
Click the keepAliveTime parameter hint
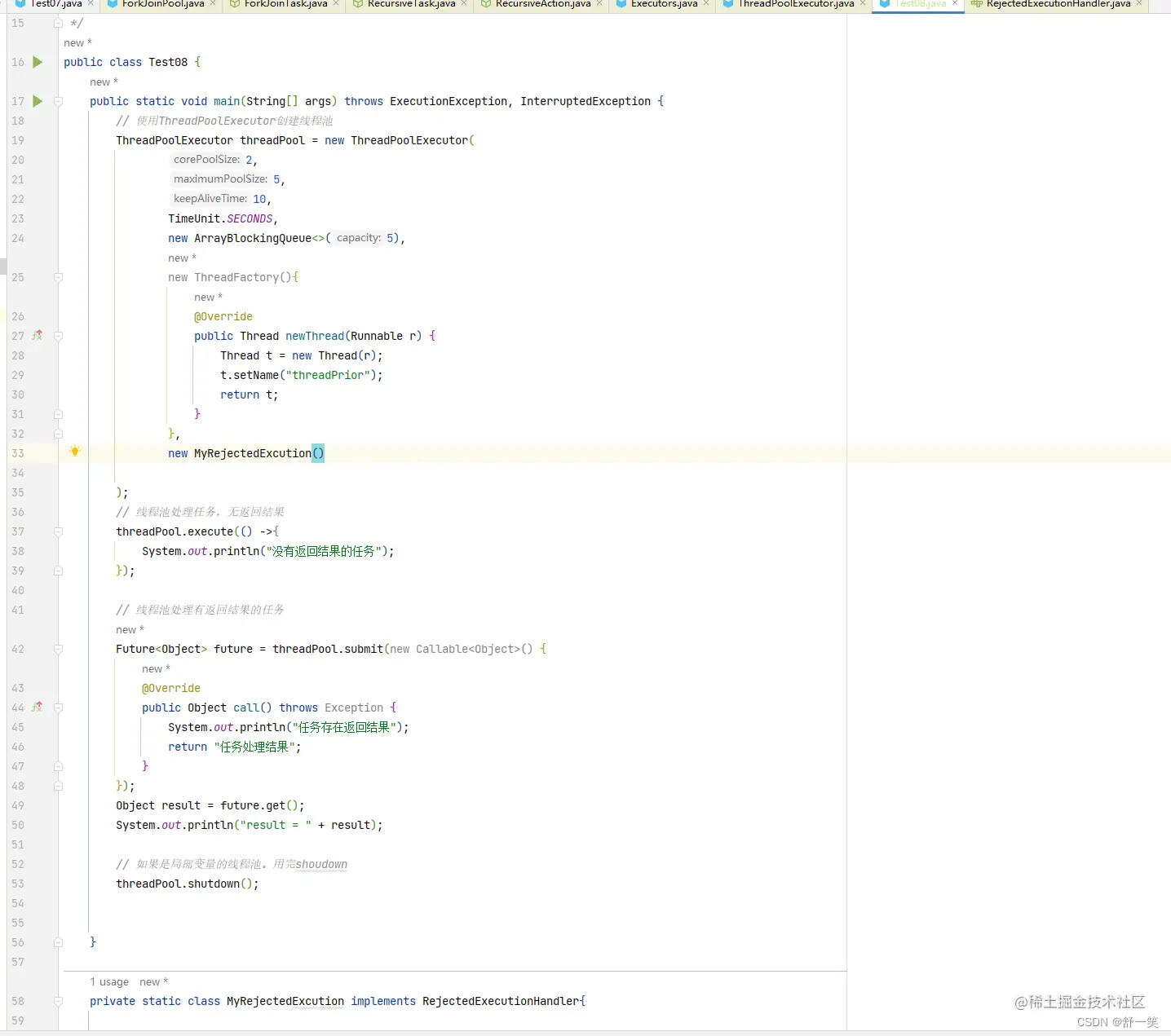click(x=210, y=199)
